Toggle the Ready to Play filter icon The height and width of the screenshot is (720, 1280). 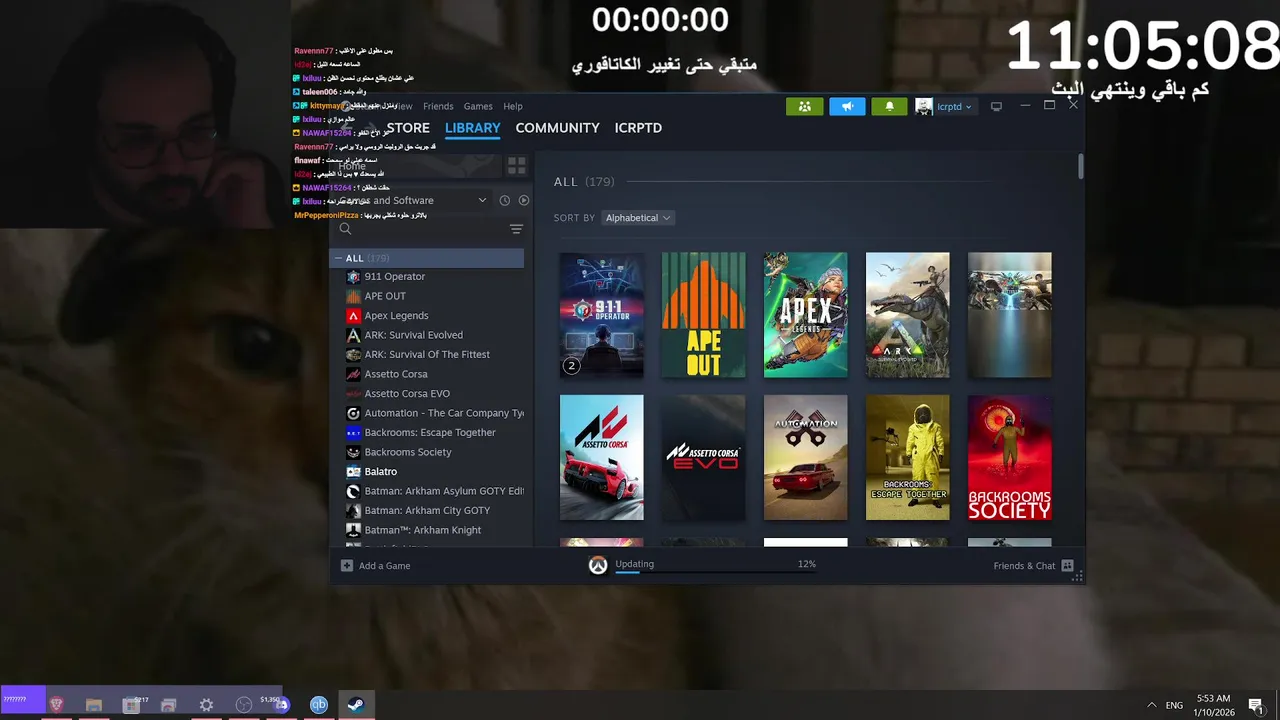(x=523, y=200)
